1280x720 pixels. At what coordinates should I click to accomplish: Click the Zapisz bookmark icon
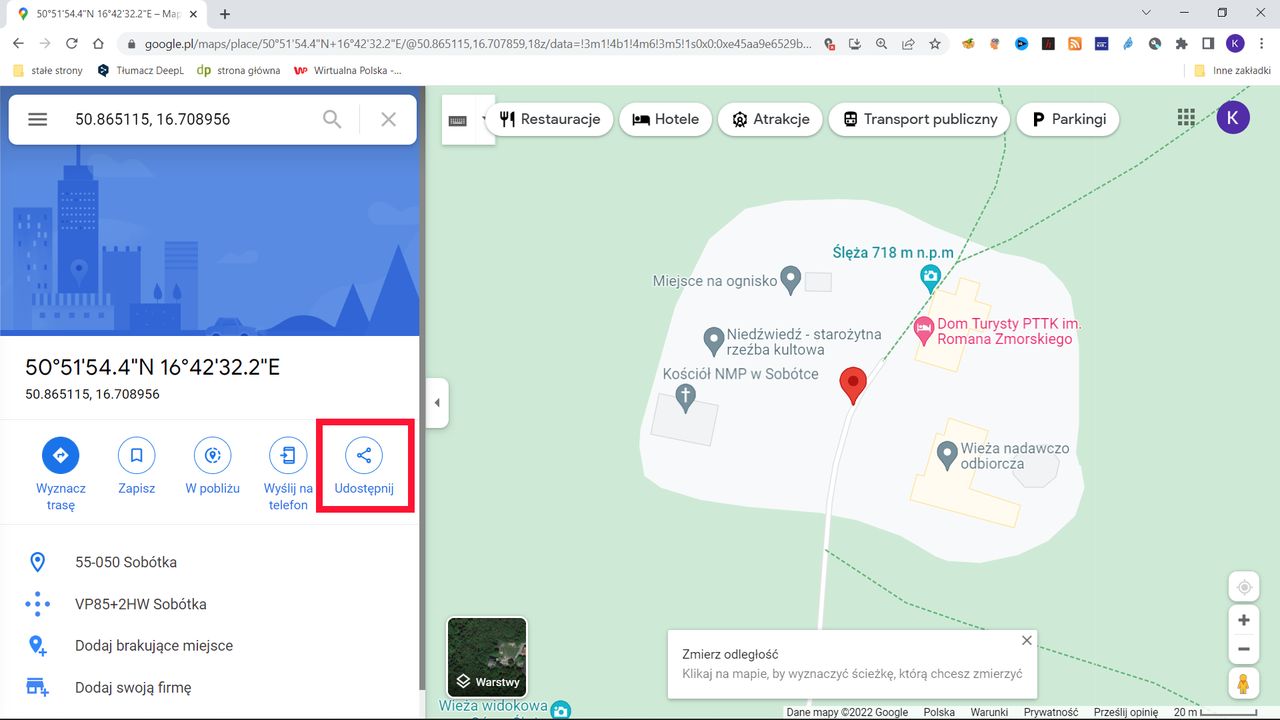pyautogui.click(x=137, y=455)
